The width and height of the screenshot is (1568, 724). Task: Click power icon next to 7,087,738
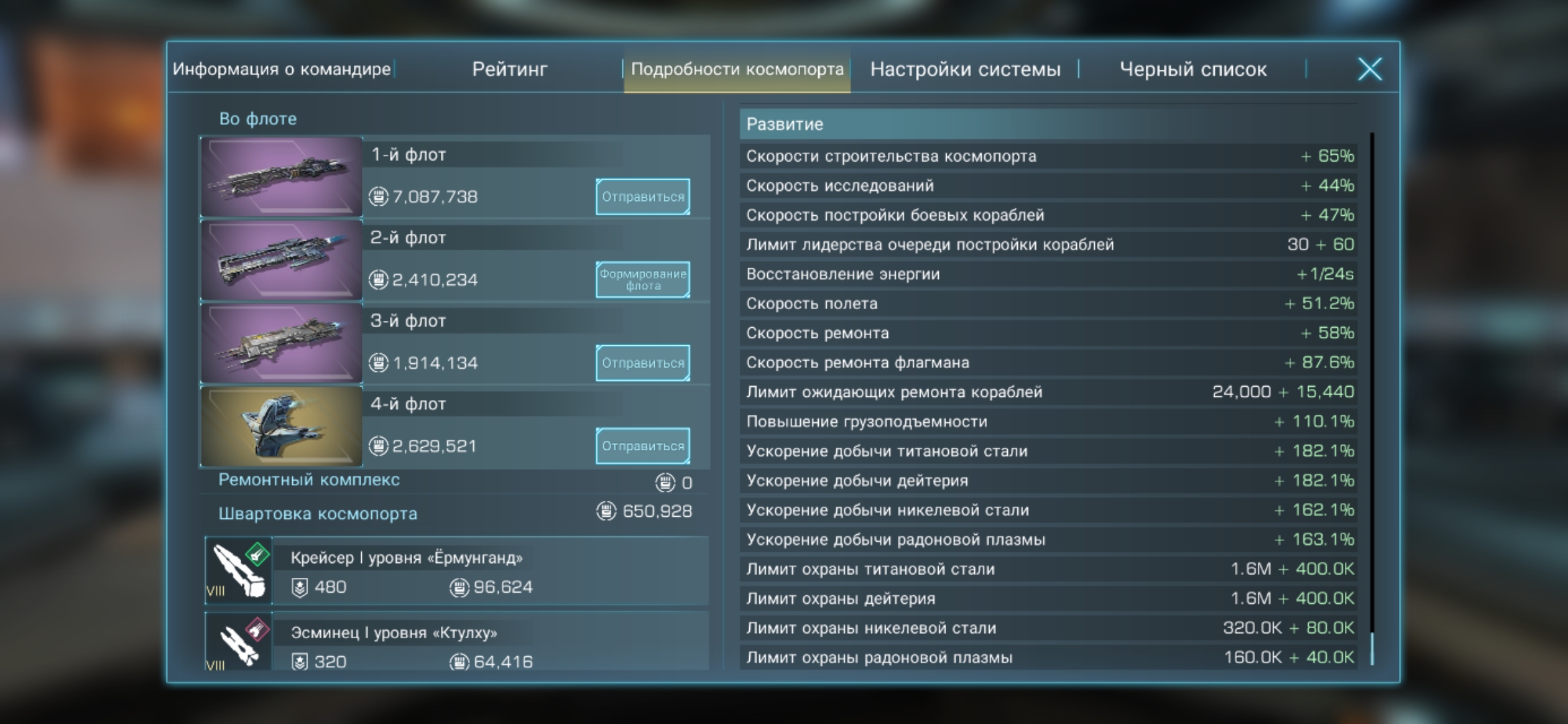[379, 196]
